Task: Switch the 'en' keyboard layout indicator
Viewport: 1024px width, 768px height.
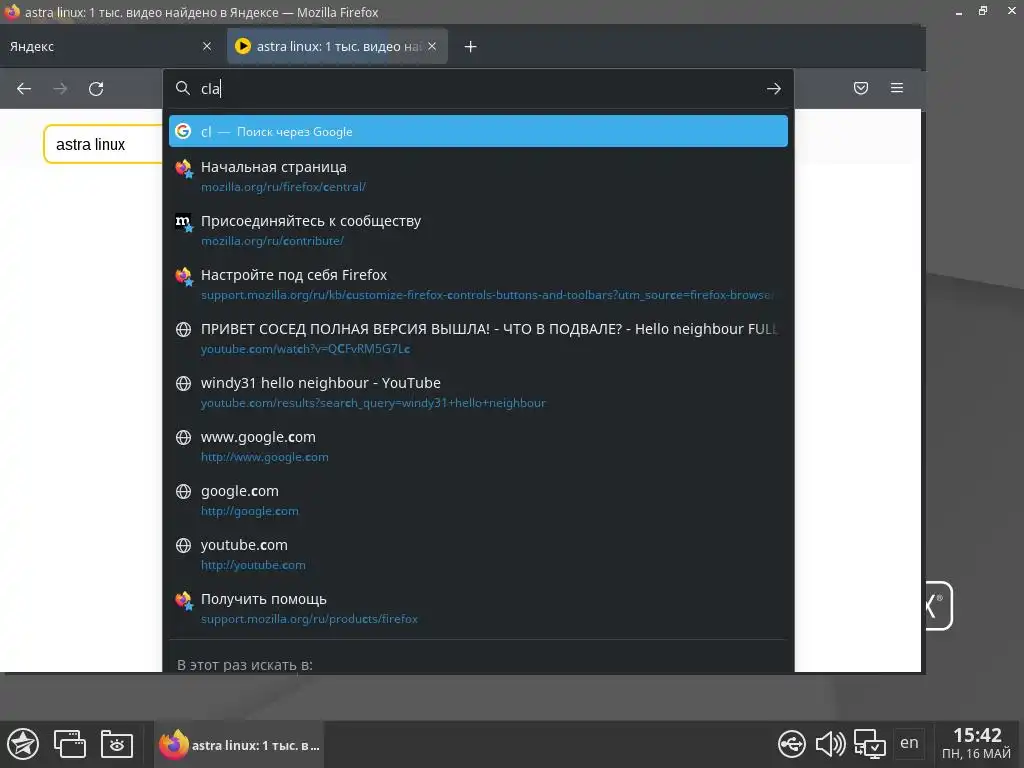Action: 909,743
